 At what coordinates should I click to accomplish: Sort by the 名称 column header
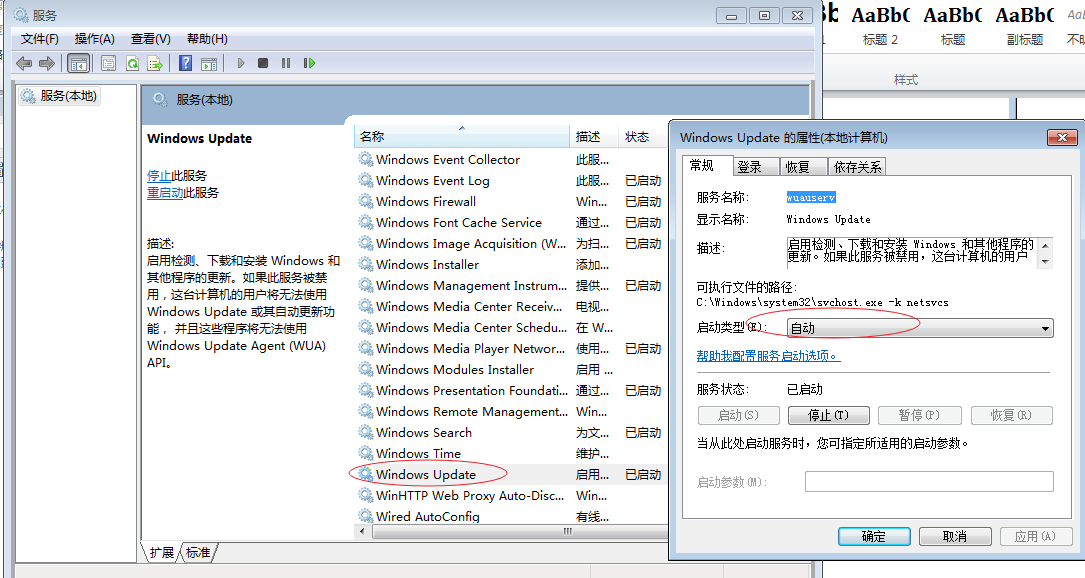click(x=462, y=137)
